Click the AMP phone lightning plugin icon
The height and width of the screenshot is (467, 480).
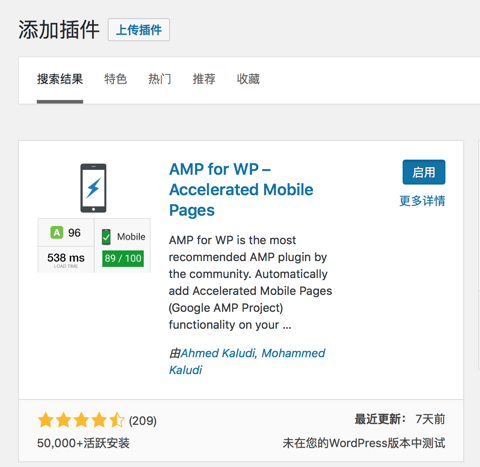pos(93,188)
